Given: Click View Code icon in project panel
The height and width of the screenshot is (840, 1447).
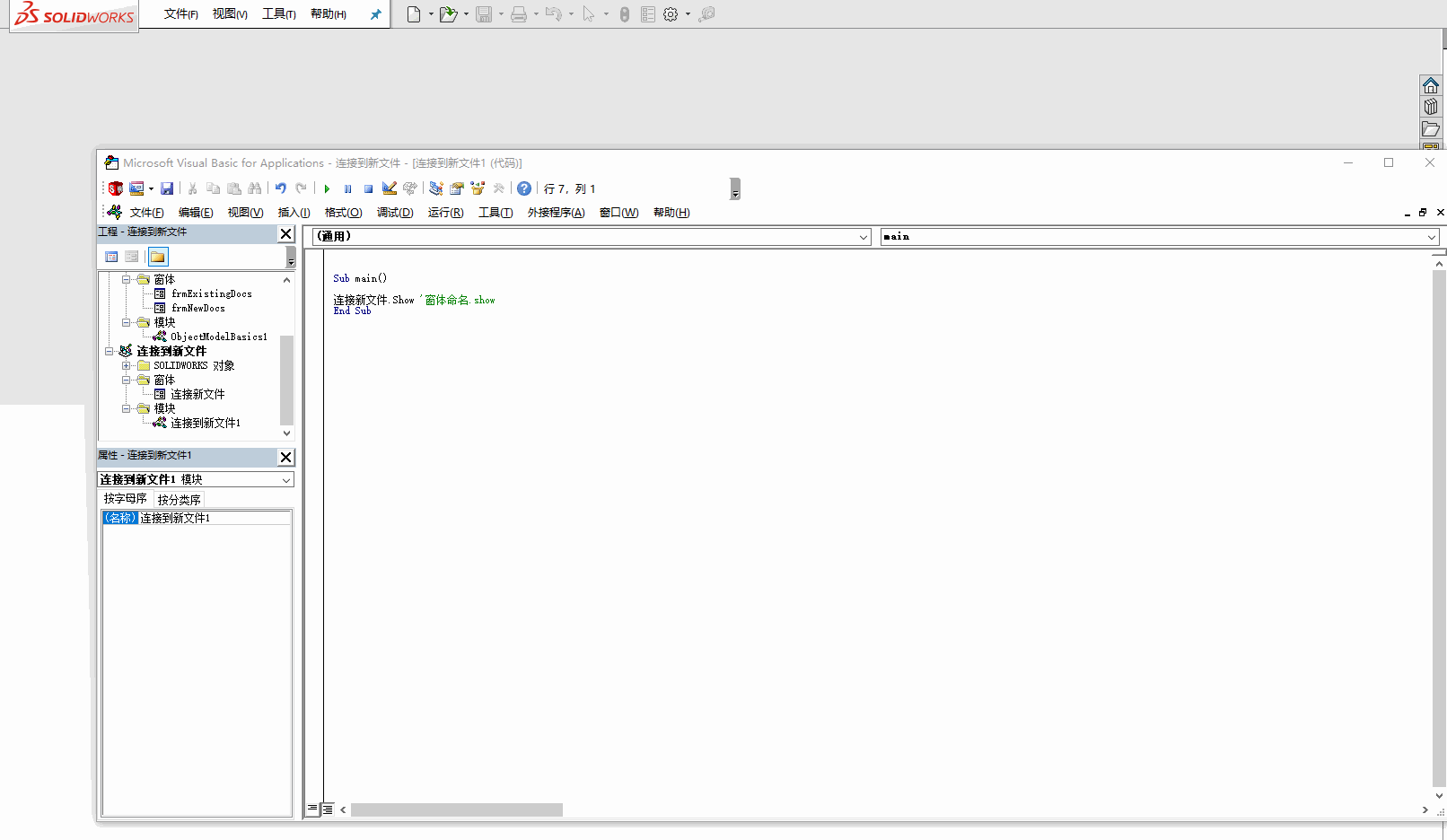Looking at the screenshot, I should coord(111,257).
